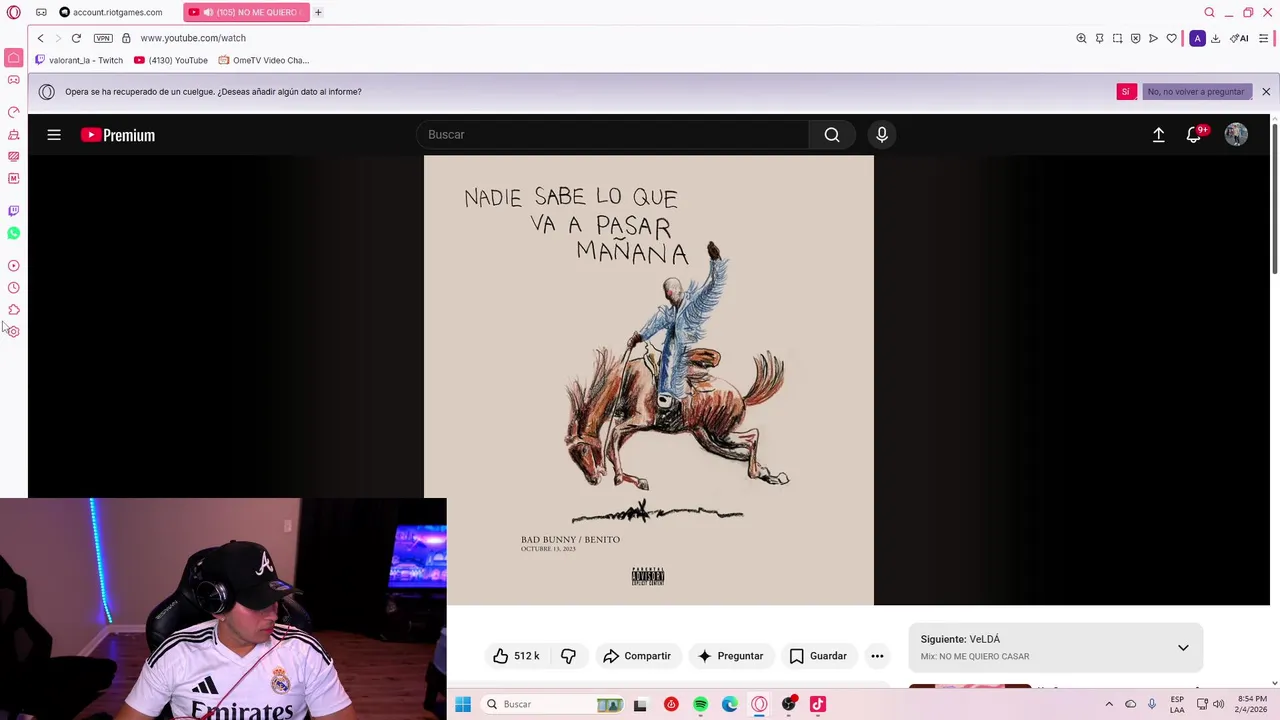Go back to the previous page
The width and height of the screenshot is (1280, 720).
[40, 38]
